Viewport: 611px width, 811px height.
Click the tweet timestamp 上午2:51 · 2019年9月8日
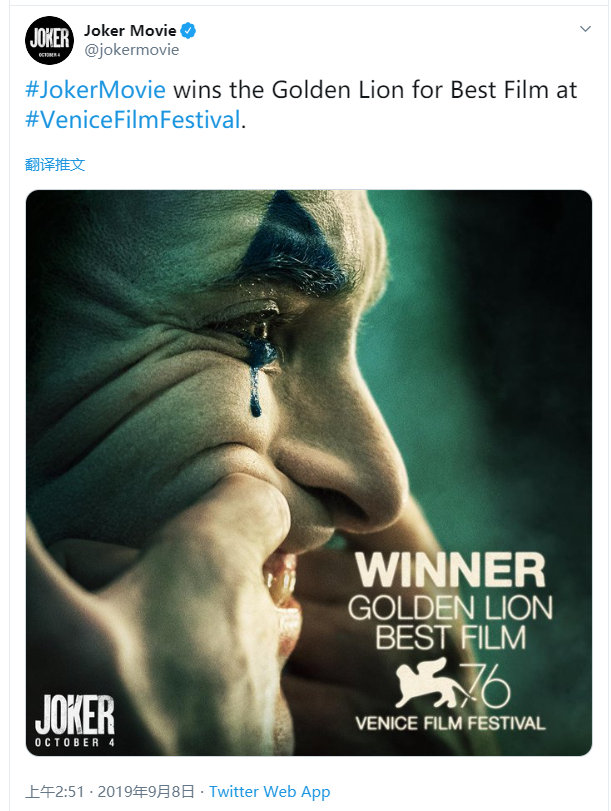[109, 791]
